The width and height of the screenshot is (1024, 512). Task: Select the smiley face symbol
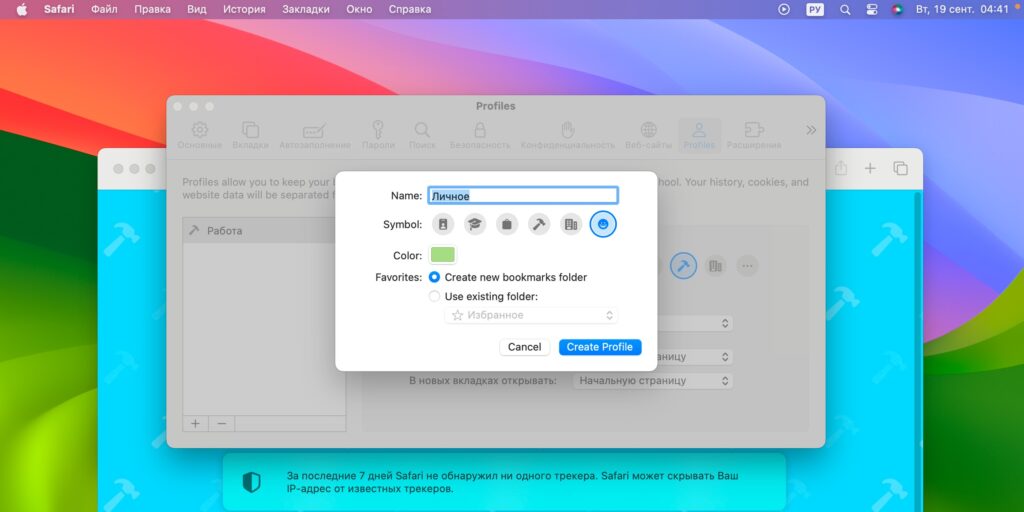pos(603,225)
